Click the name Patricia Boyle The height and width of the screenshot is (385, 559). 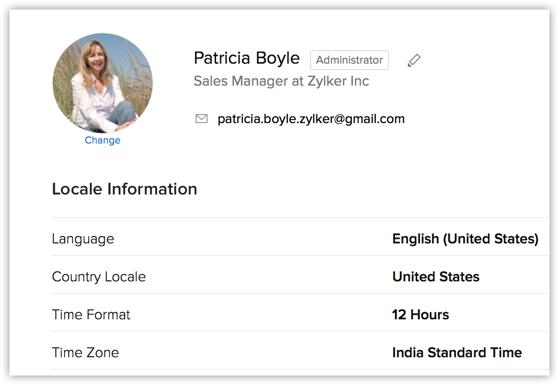[x=247, y=58]
